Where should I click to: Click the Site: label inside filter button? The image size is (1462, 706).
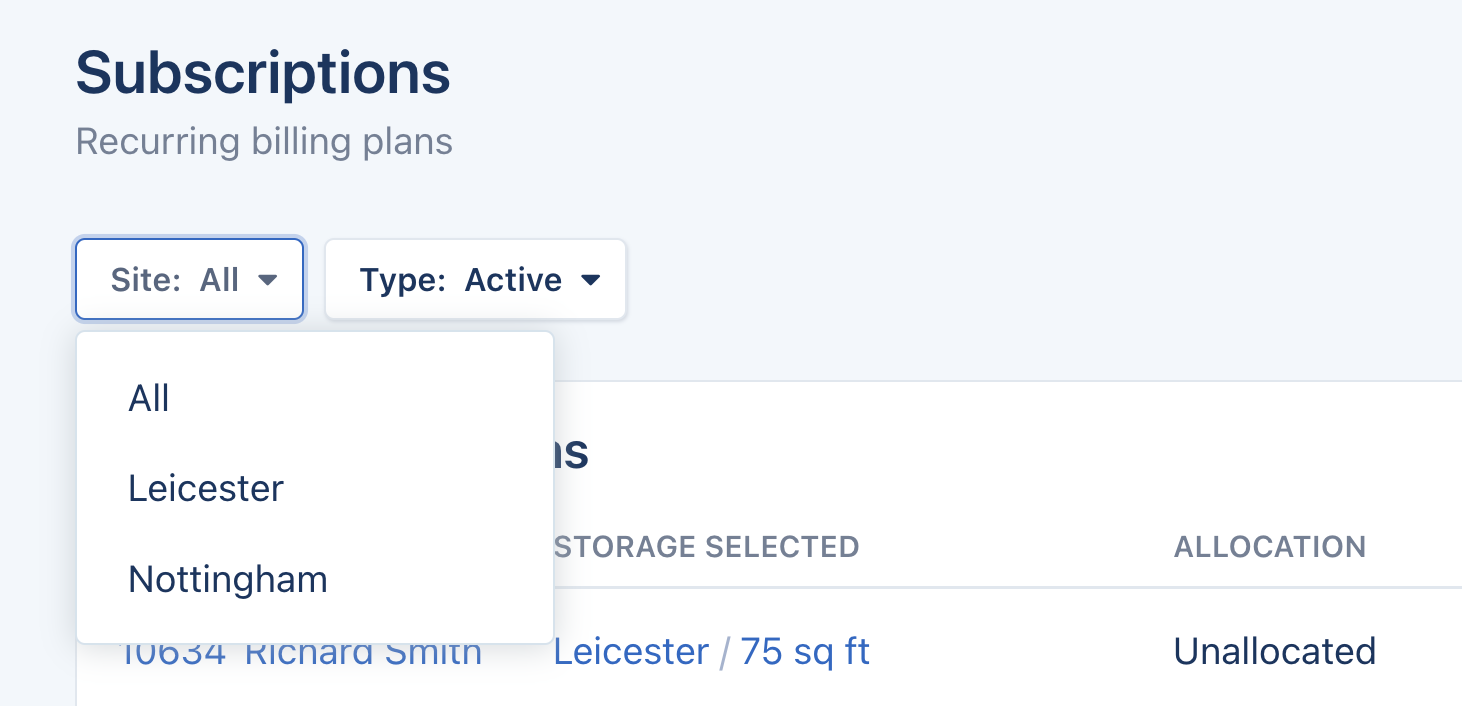pyautogui.click(x=146, y=280)
